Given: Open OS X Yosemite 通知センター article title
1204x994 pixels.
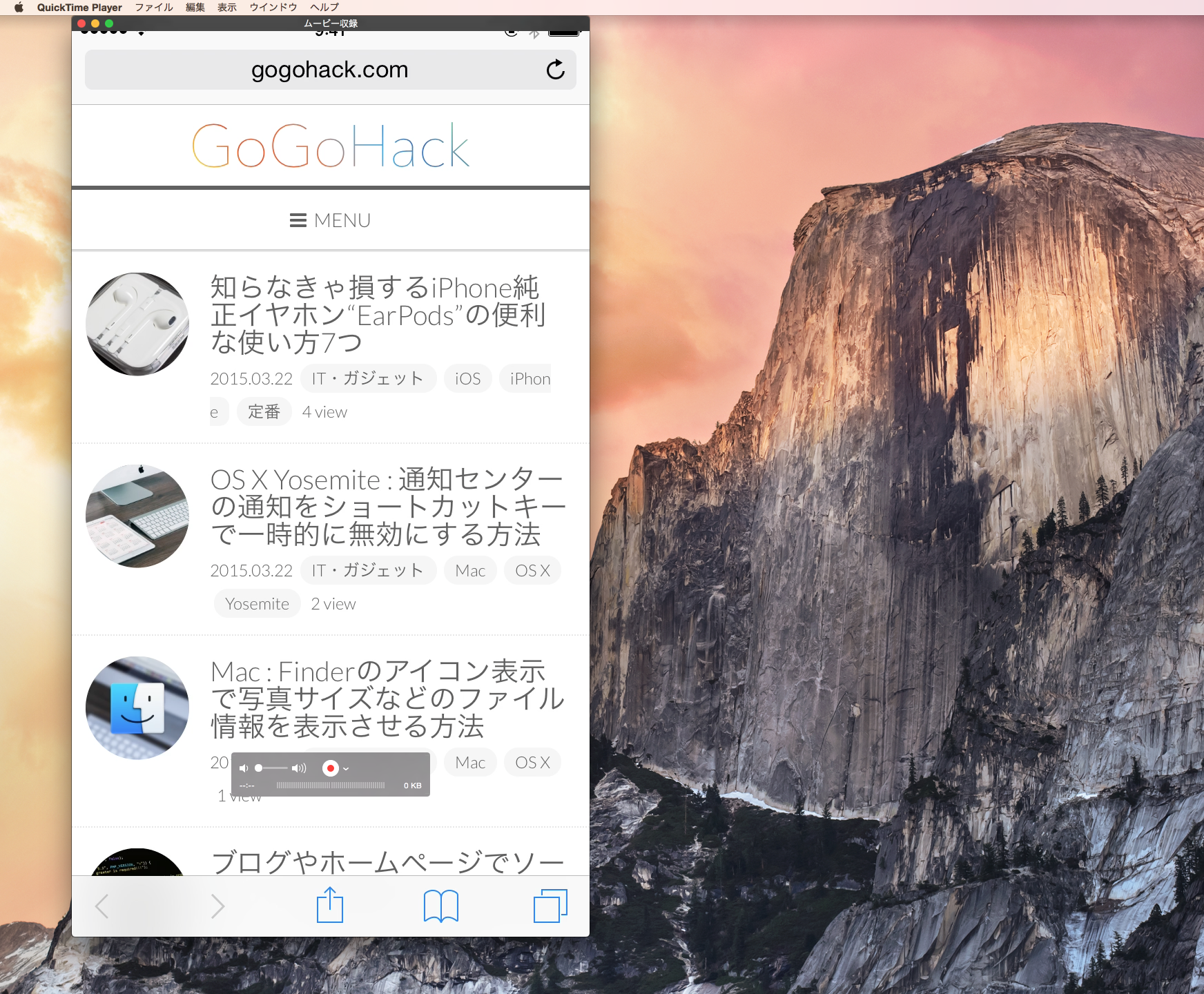Looking at the screenshot, I should pos(388,507).
